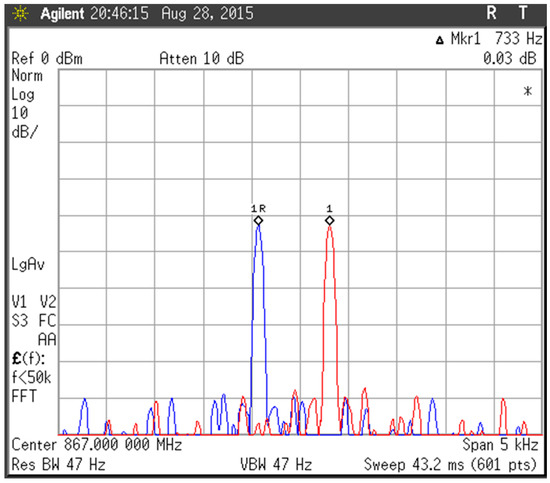The image size is (550, 483).
Task: Click the 0.03 dB marker amplitude readout
Action: pyautogui.click(x=509, y=58)
